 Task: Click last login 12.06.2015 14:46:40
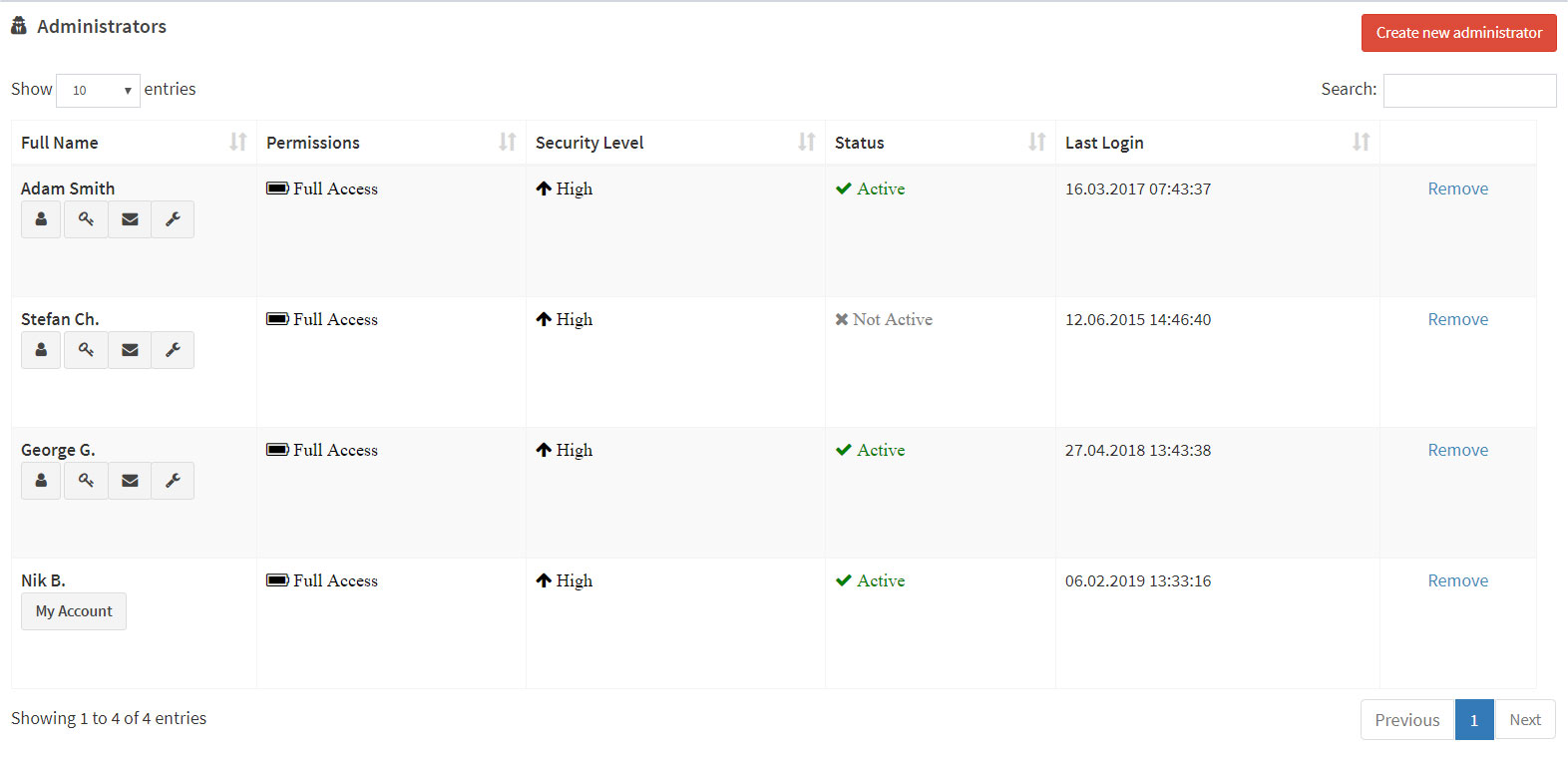(1138, 319)
